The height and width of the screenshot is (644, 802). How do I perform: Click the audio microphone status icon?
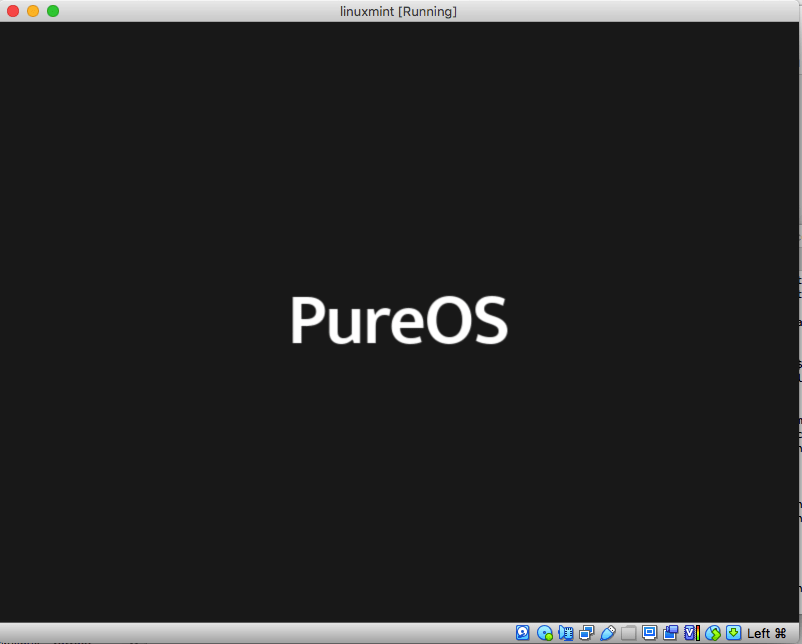(565, 633)
